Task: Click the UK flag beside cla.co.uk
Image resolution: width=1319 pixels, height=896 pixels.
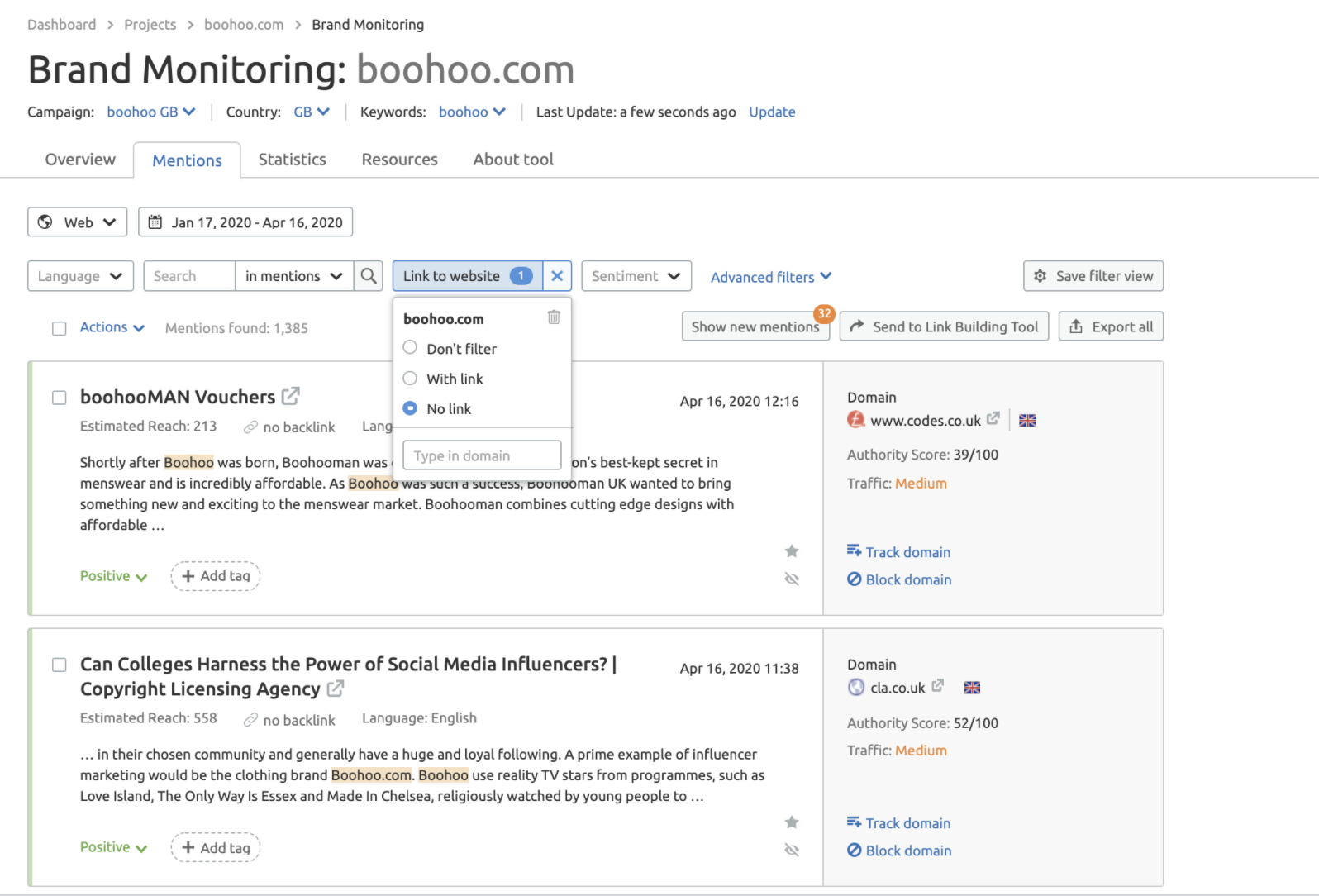Action: (972, 688)
